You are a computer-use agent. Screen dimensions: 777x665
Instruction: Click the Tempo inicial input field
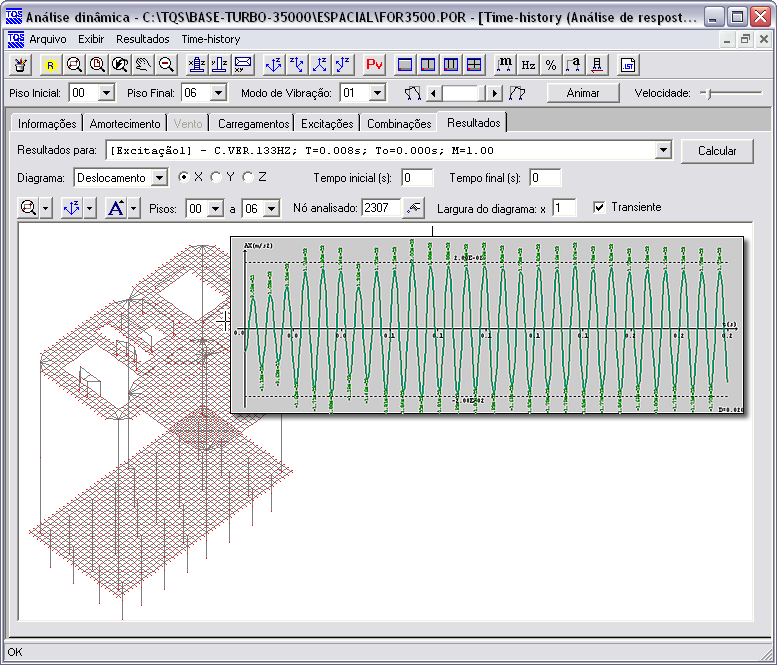[417, 178]
